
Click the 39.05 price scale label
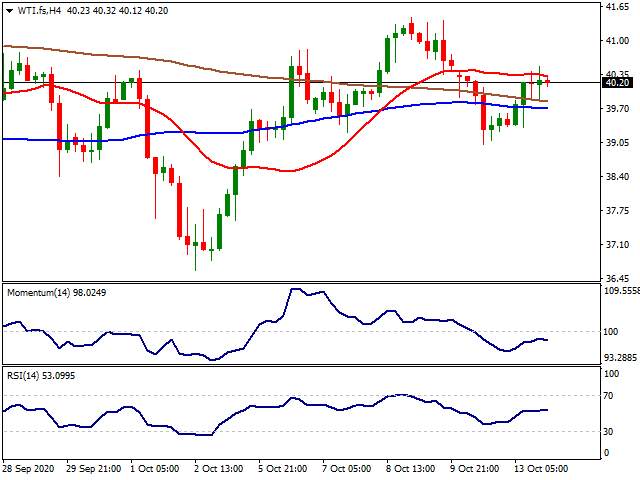(618, 142)
